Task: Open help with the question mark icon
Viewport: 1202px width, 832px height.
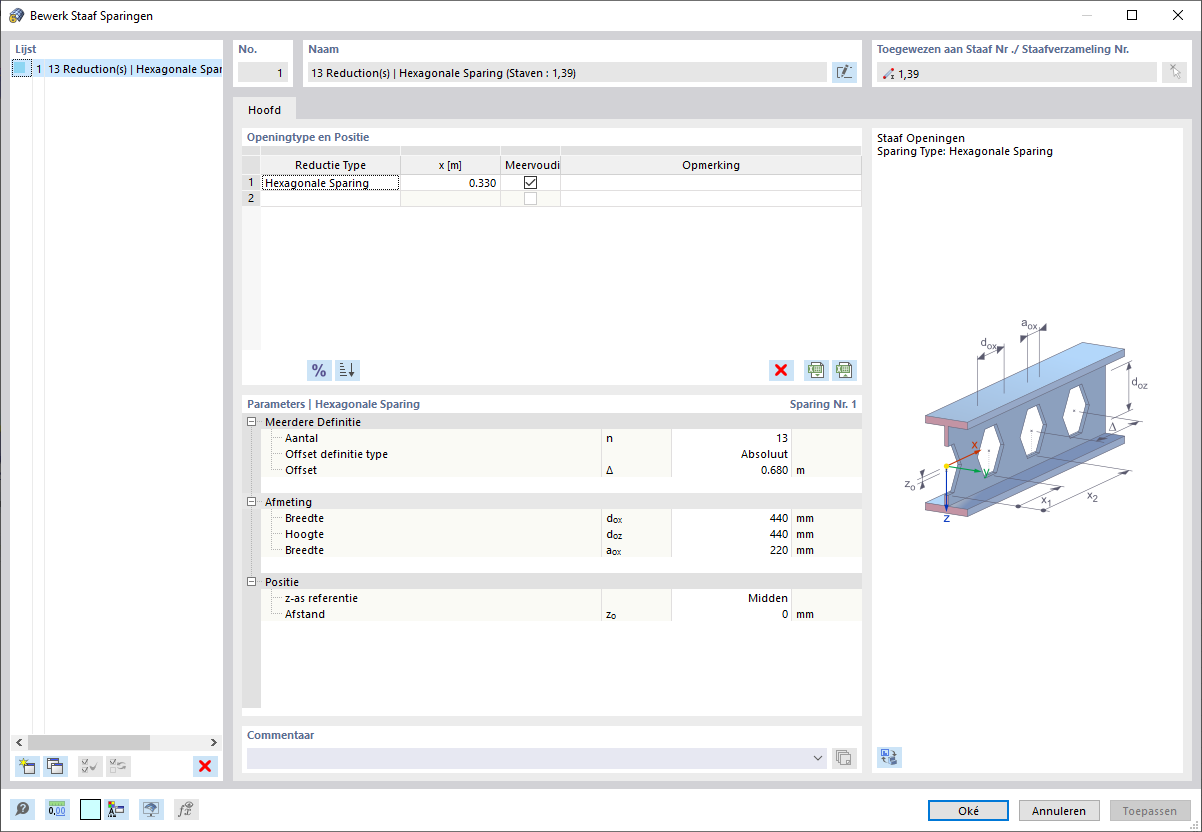Action: (22, 809)
